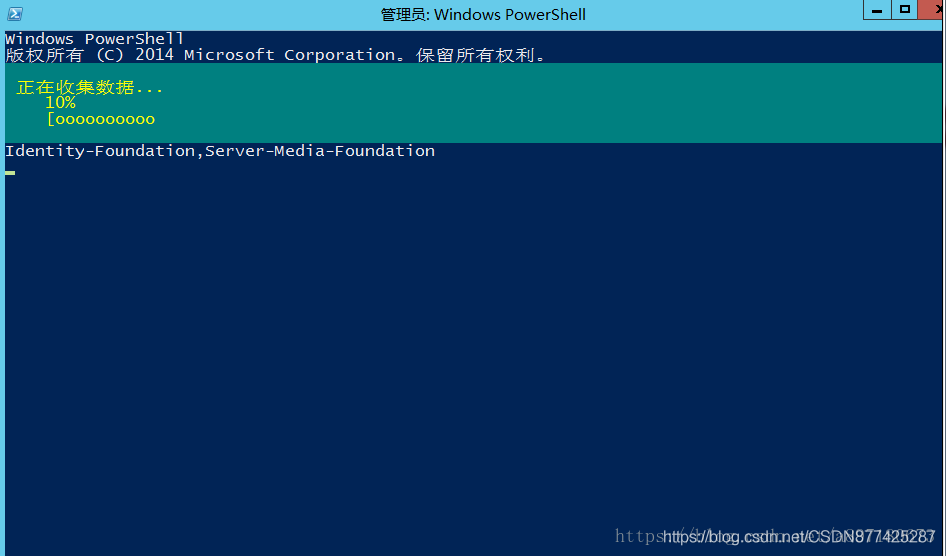
Task: Click the [oooooooooo progress bar
Action: (101, 119)
